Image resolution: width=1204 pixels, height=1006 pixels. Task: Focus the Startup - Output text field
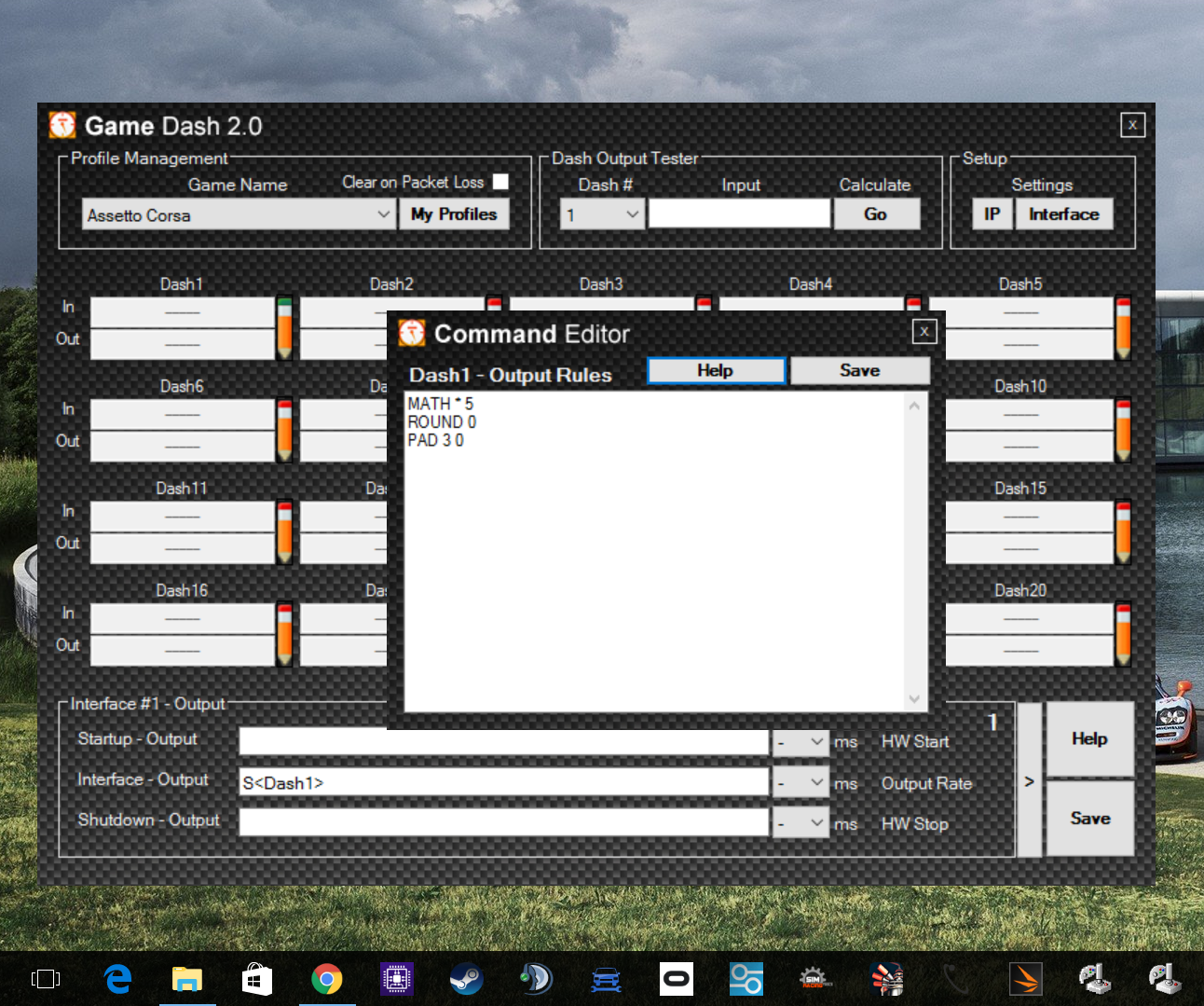coord(503,742)
